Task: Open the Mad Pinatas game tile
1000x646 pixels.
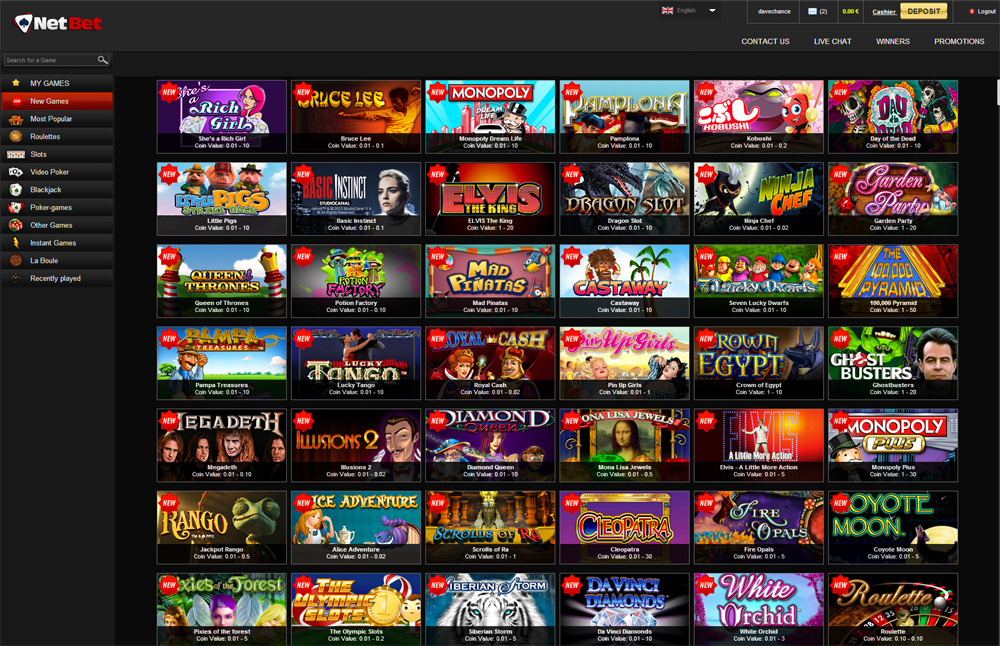Action: (490, 281)
